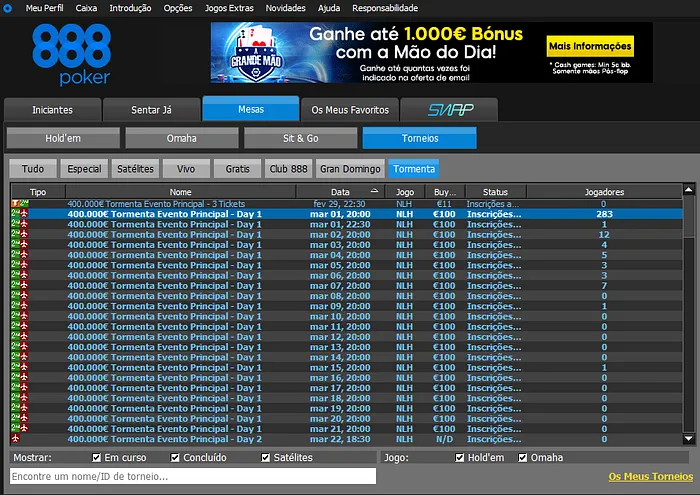Image resolution: width=700 pixels, height=495 pixels.
Task: Click the type icon for mar 21, 20:00 row
Action: pyautogui.click(x=20, y=428)
